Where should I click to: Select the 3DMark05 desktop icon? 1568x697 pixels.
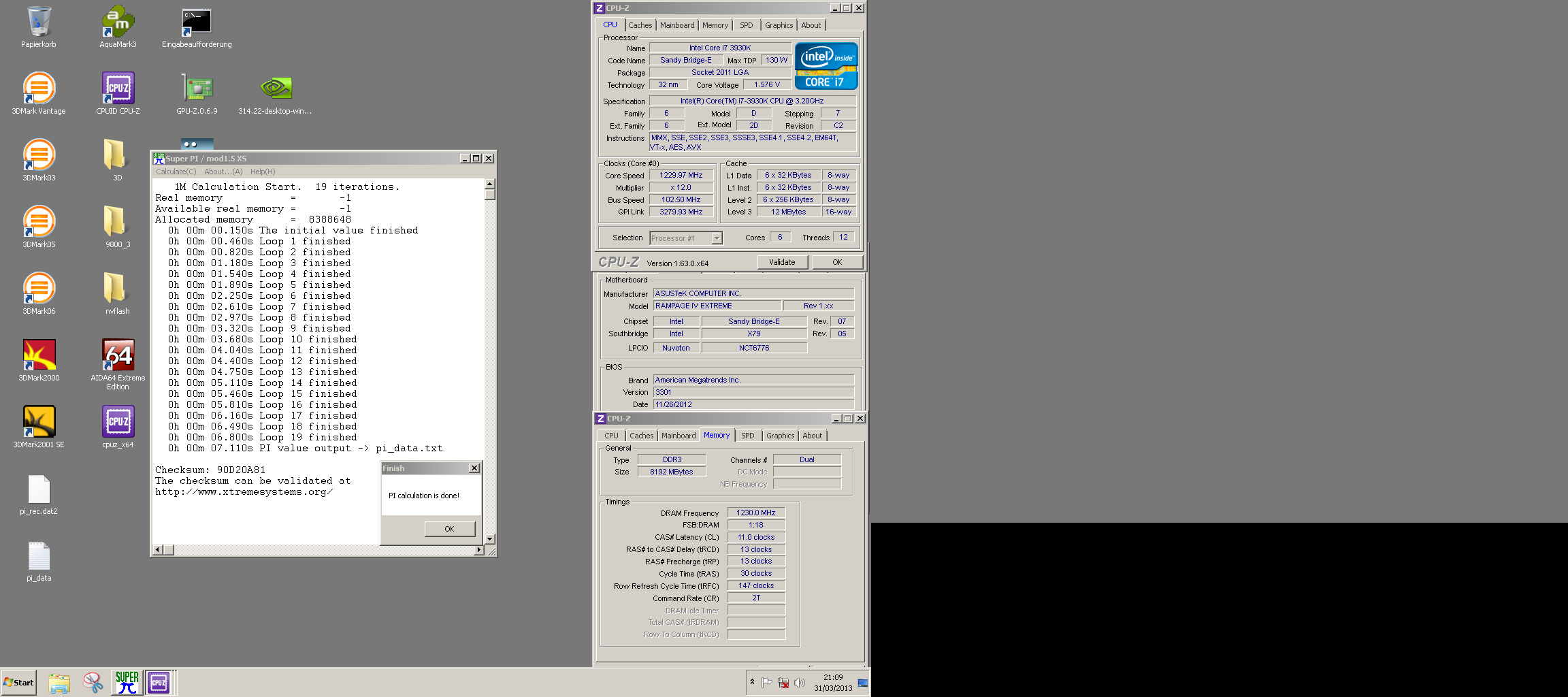pos(39,227)
